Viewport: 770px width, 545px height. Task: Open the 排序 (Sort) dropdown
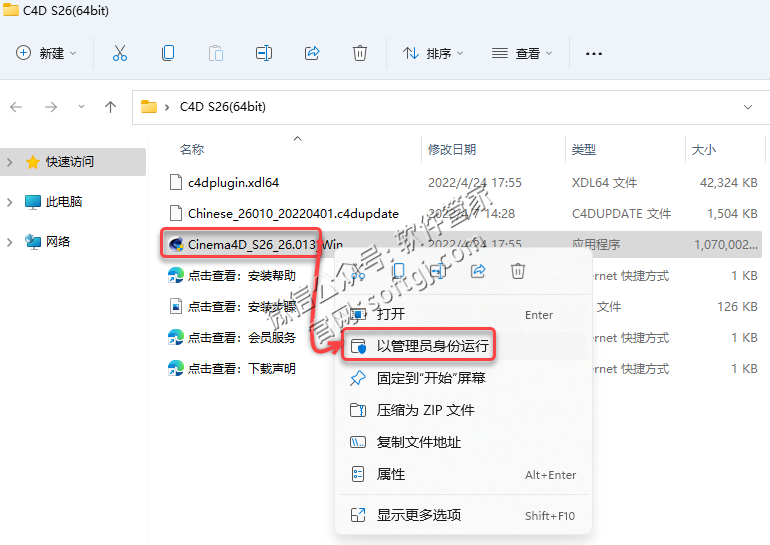click(x=427, y=53)
